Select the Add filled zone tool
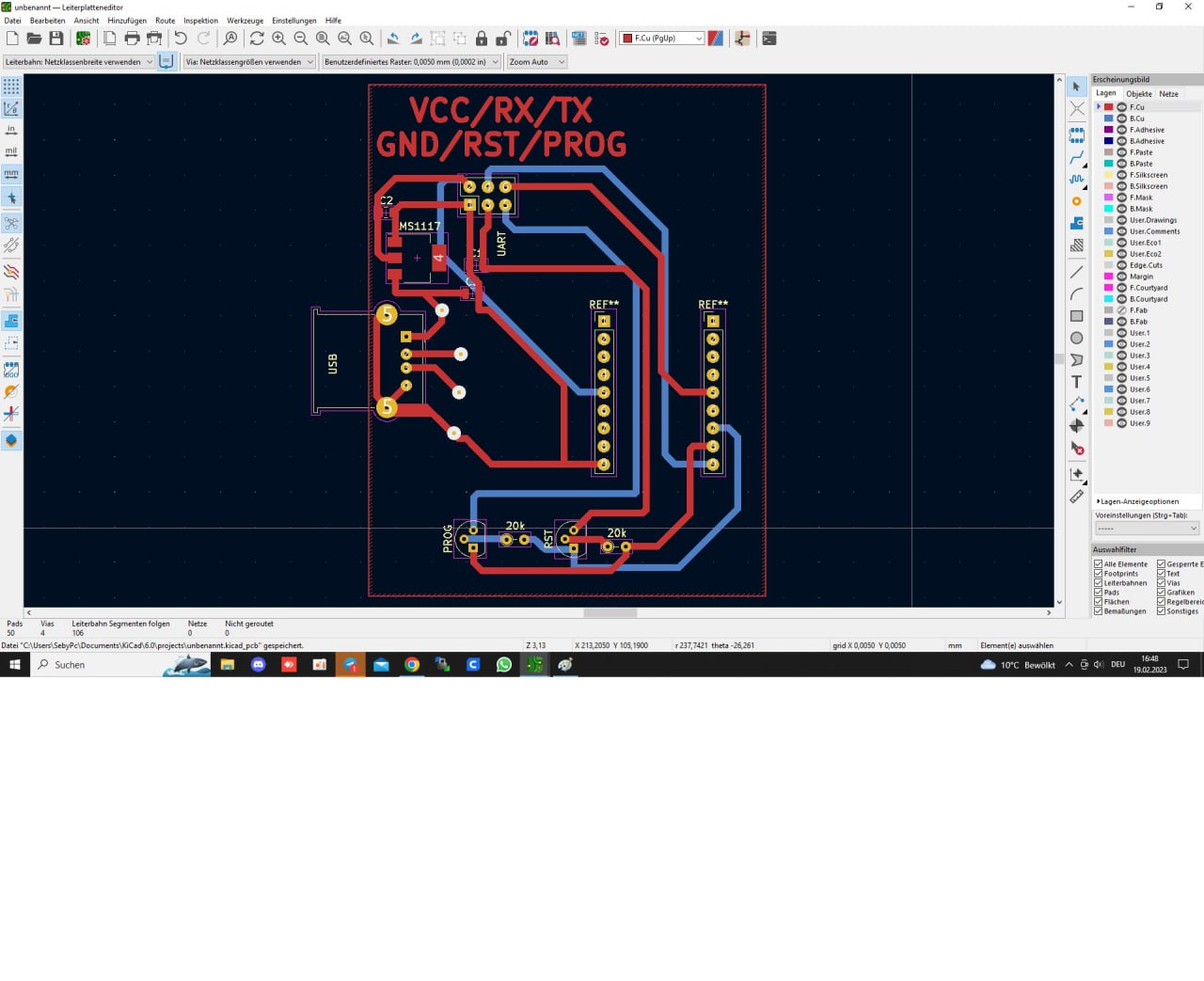 coord(1077,223)
